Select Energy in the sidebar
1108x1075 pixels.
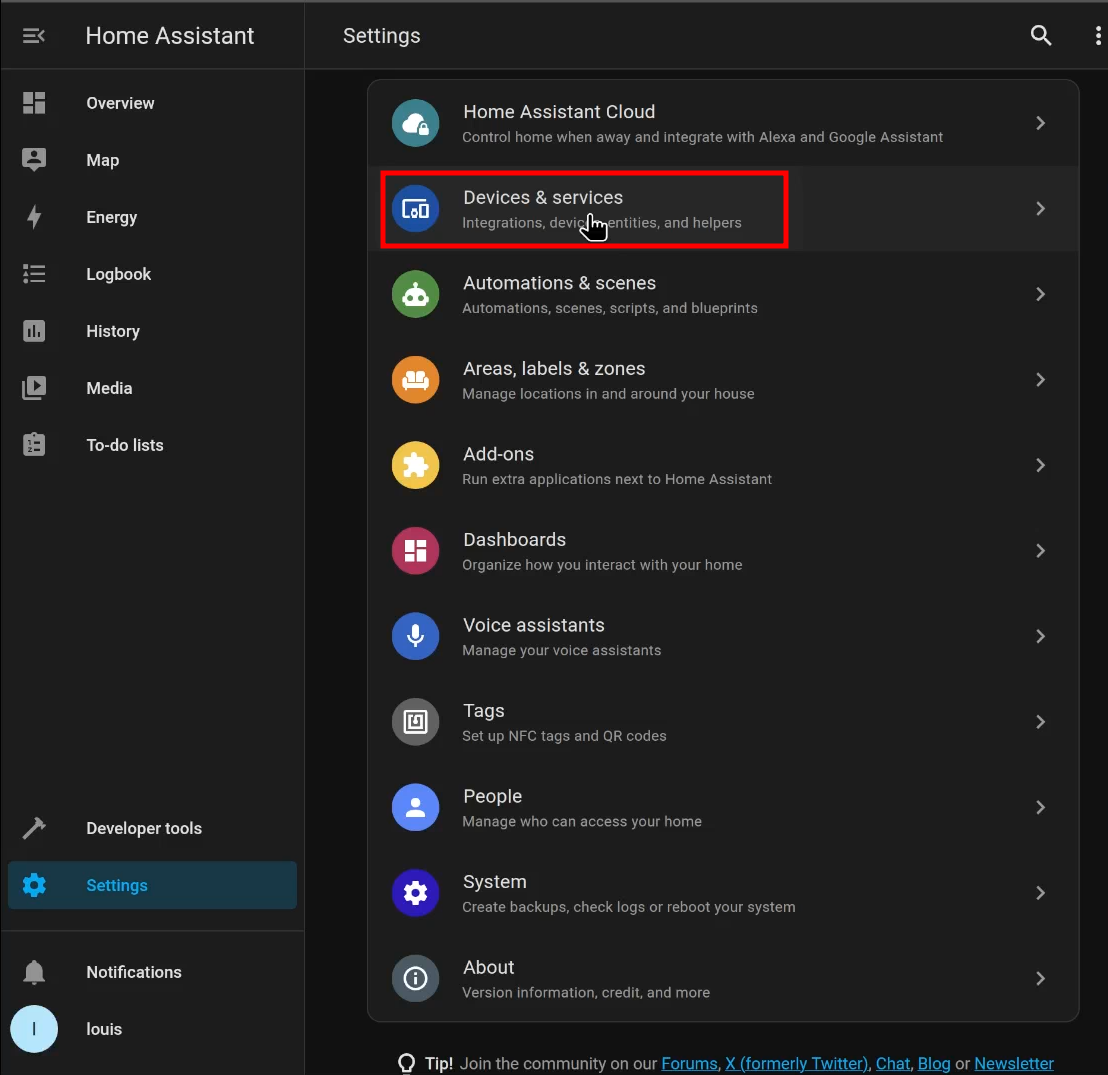[152, 217]
